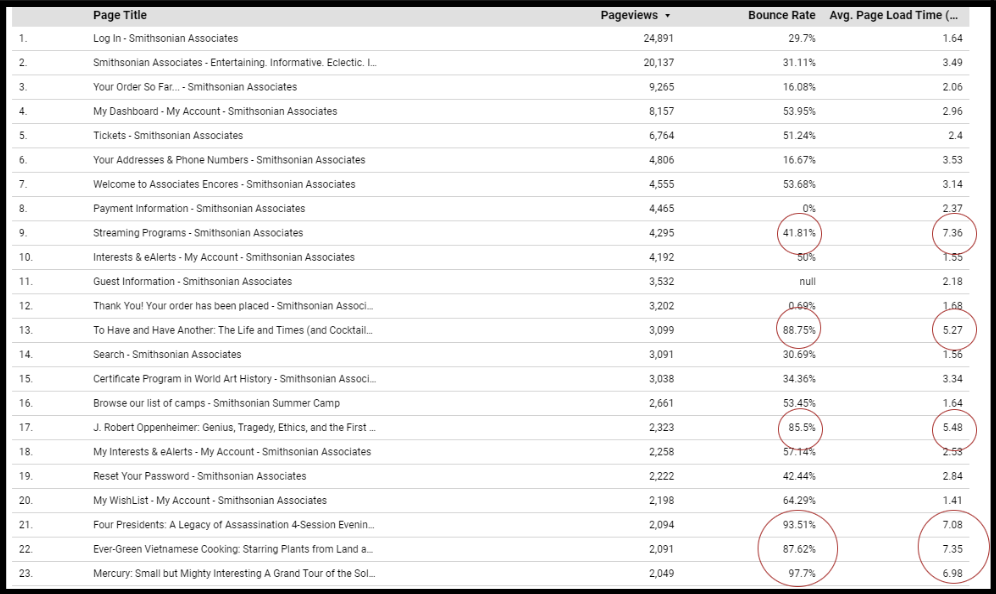The width and height of the screenshot is (996, 594).
Task: Select 'Thank You! Your order has been placed' title
Action: tap(232, 306)
